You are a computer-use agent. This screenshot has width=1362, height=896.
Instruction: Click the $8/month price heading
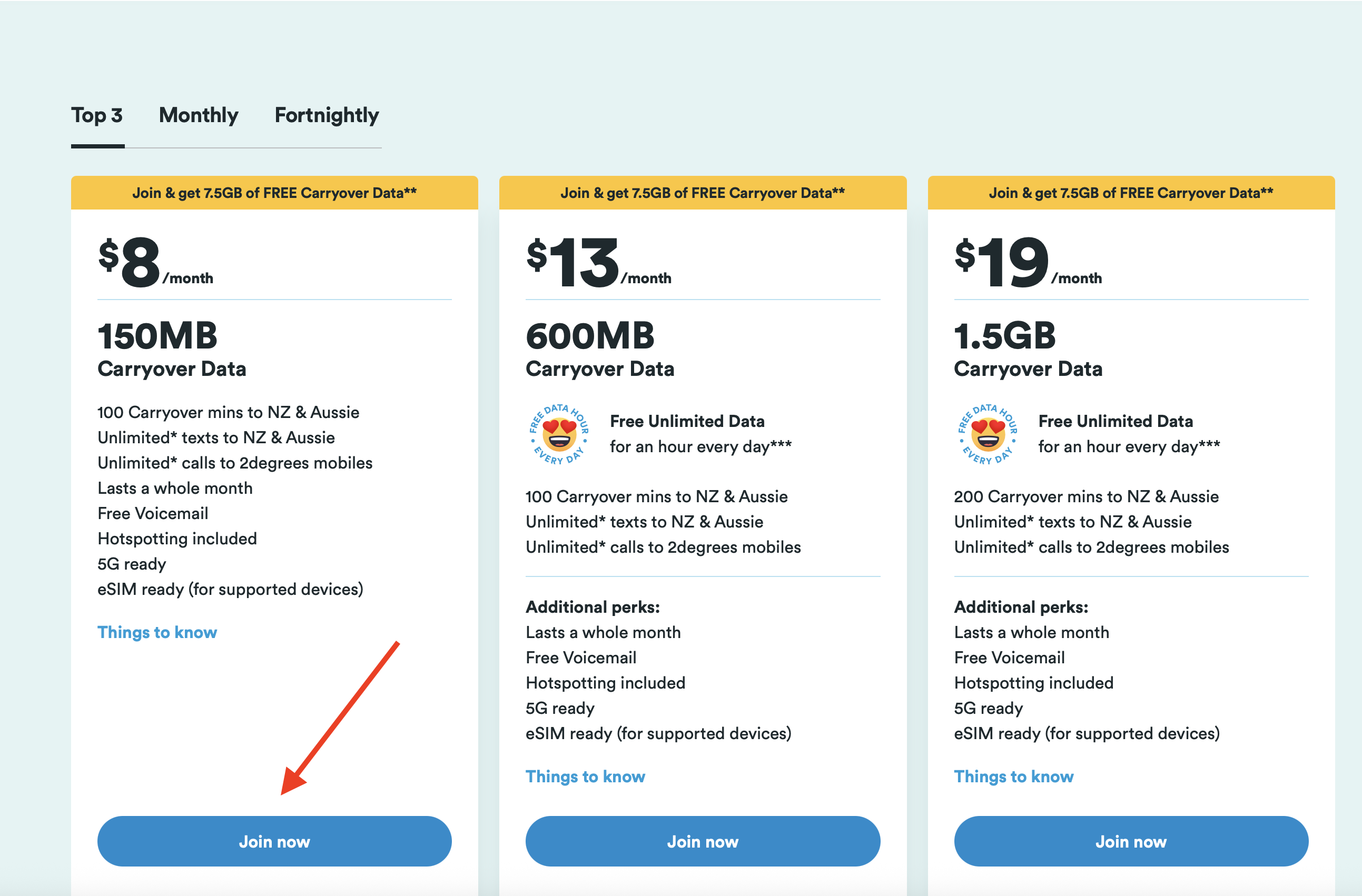click(155, 263)
